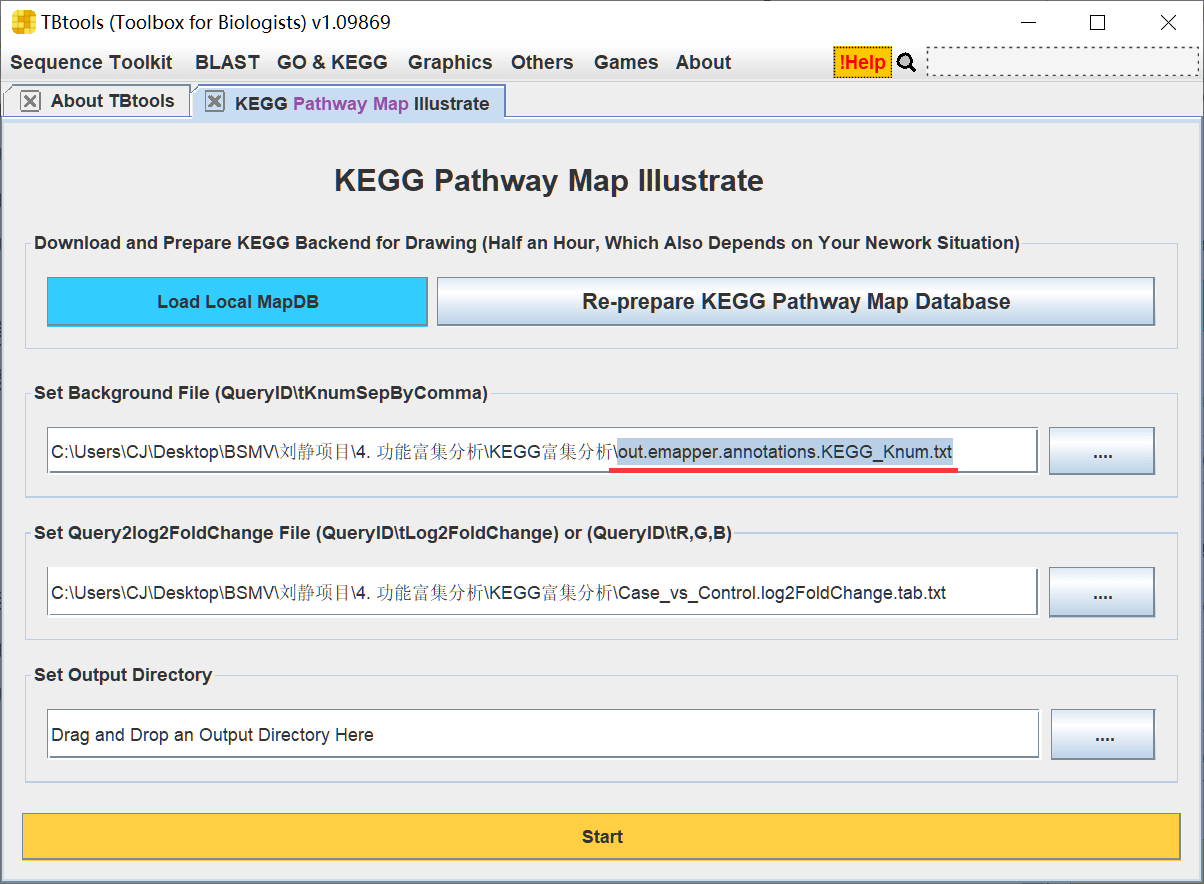Open the Games menu
Viewport: 1204px width, 884px height.
tap(626, 62)
